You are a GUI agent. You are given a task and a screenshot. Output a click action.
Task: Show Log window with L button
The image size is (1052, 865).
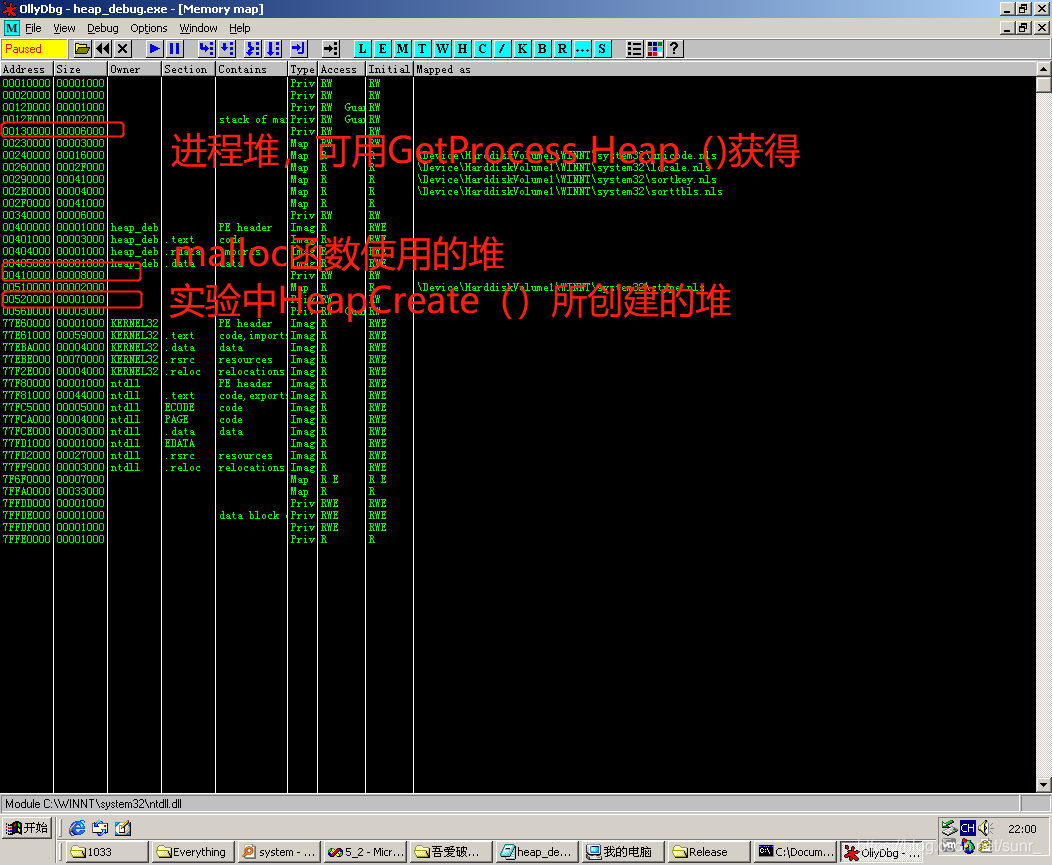[362, 49]
